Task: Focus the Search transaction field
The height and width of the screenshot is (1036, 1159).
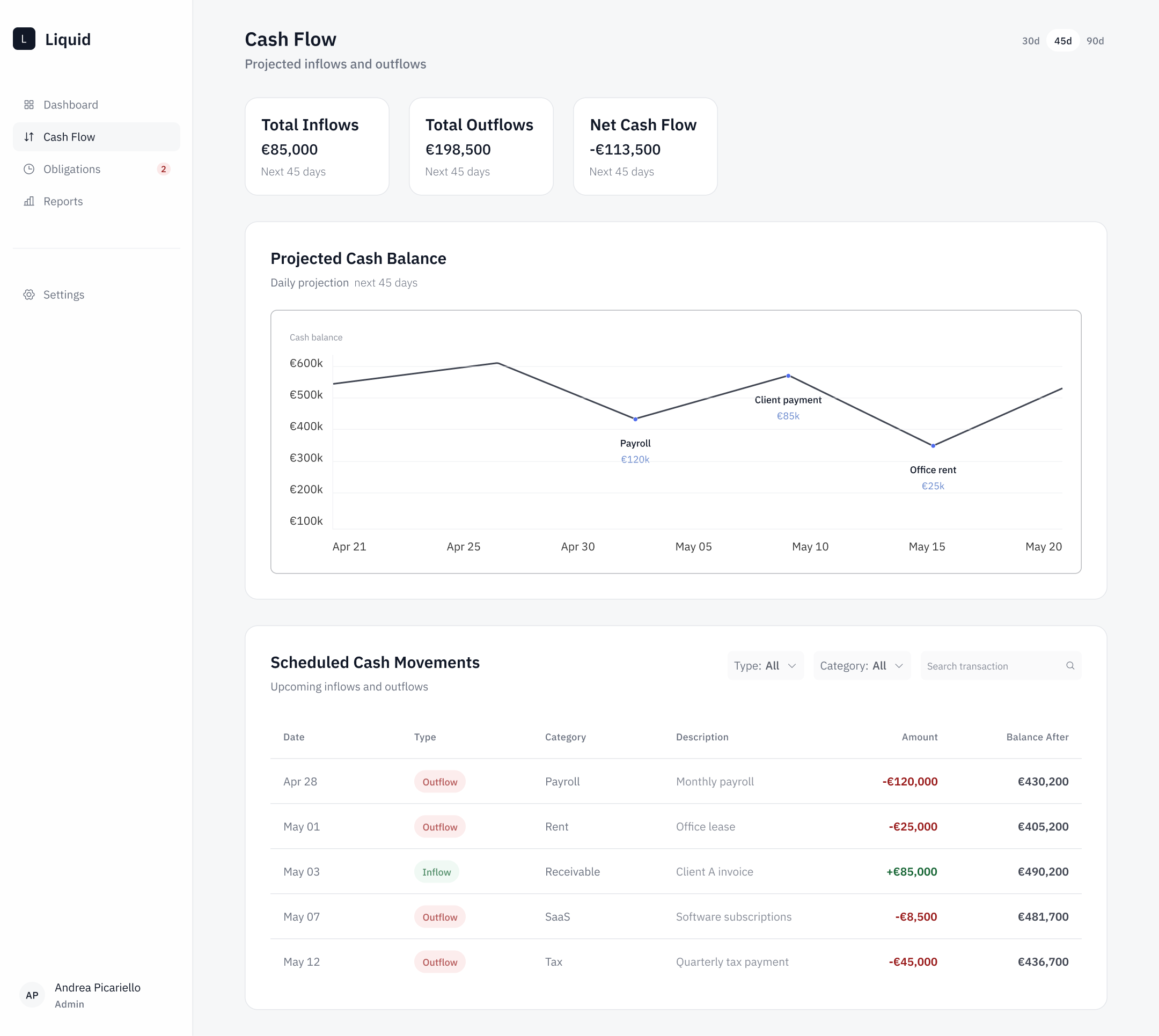Action: 991,665
